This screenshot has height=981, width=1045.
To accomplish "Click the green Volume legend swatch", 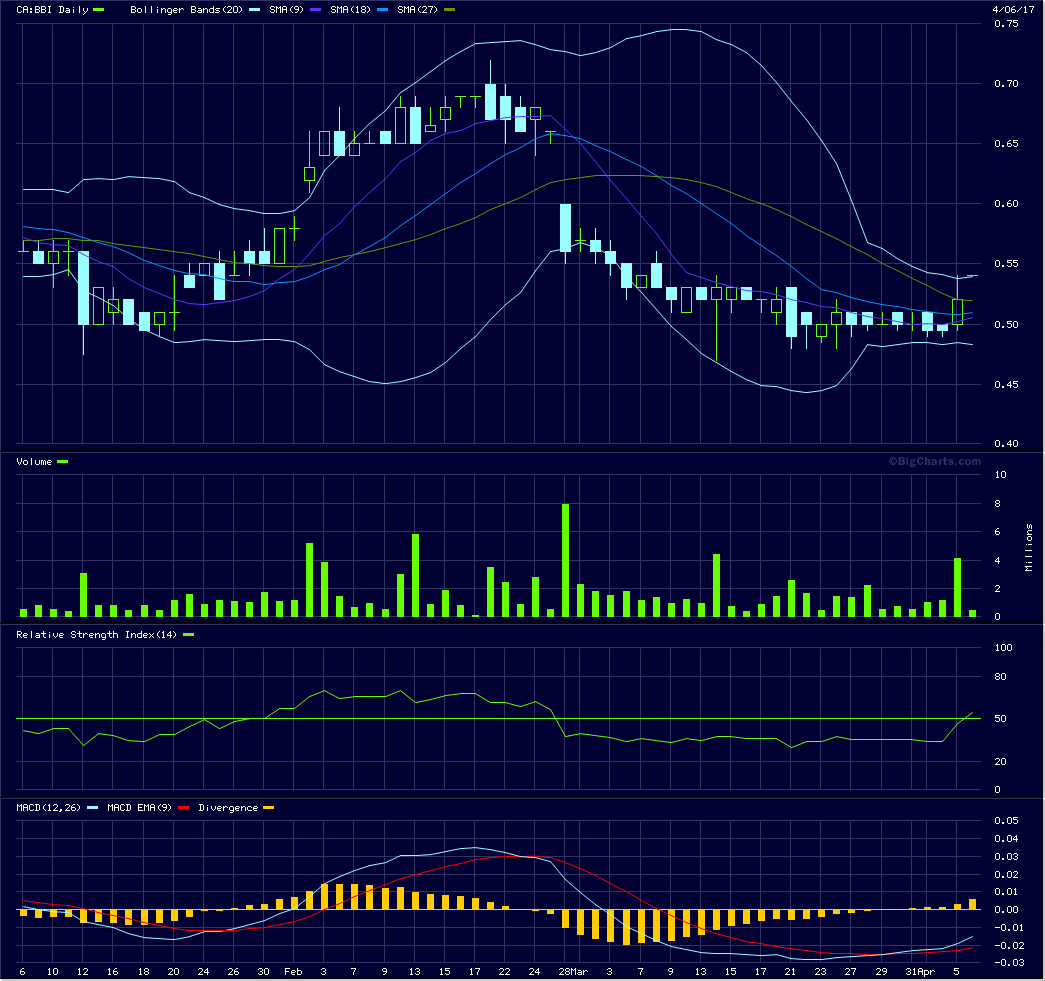I will [x=63, y=461].
